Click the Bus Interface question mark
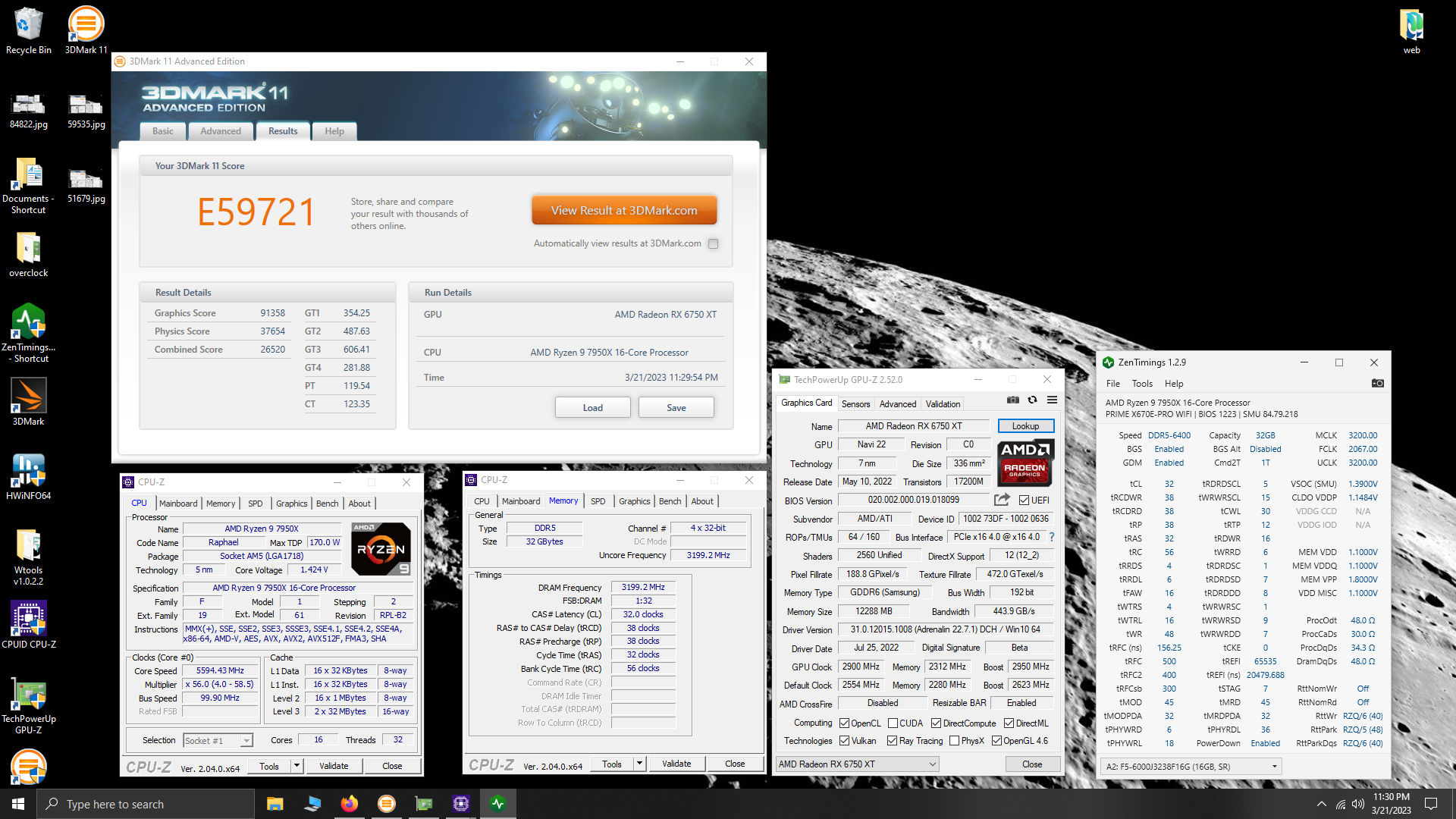 point(1051,537)
